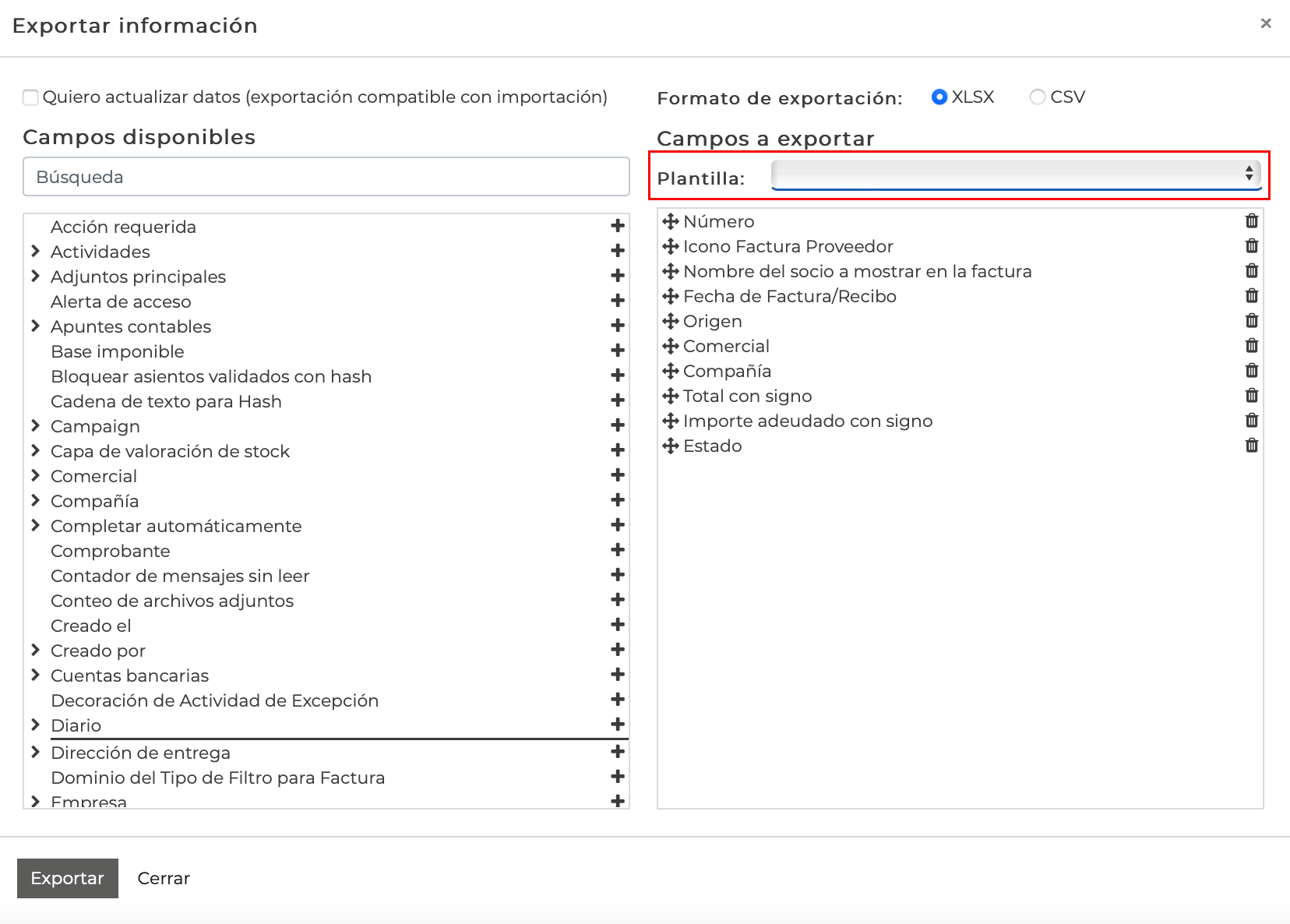This screenshot has height=924, width=1290.
Task: Grab the move handle for 'Compañía' export field
Action: pos(670,371)
